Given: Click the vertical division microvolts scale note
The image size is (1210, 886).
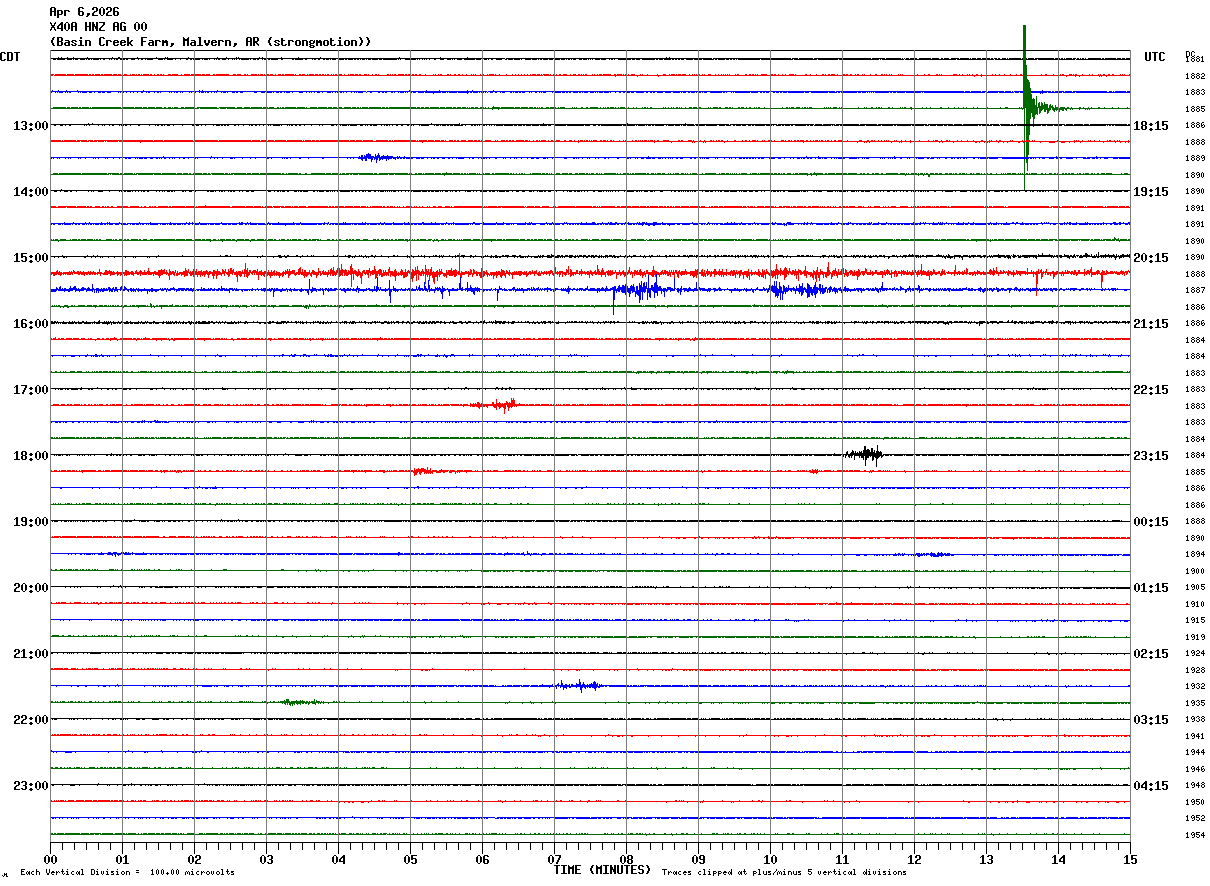Looking at the screenshot, I should click(127, 872).
